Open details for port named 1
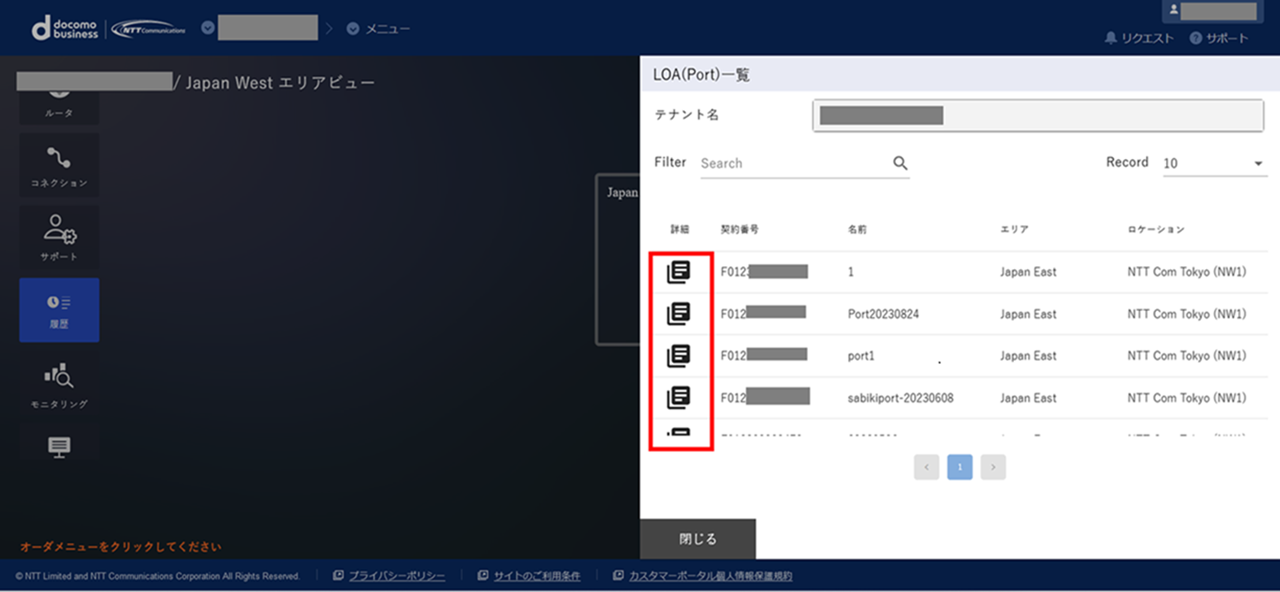This screenshot has height=592, width=1280. [x=679, y=272]
